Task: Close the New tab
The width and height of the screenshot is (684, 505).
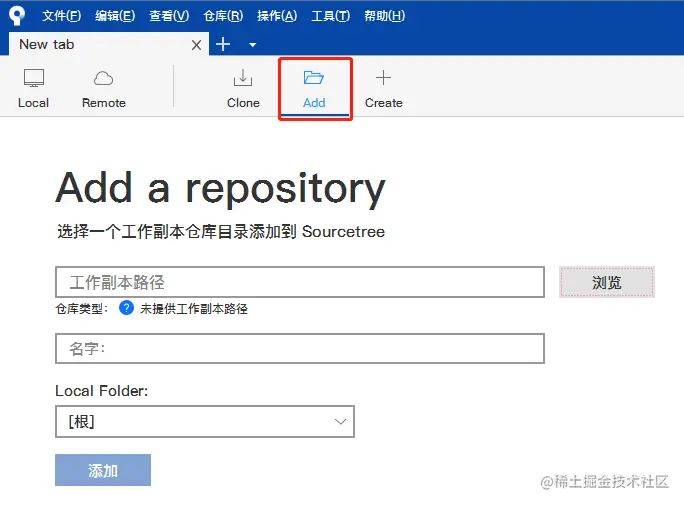Action: click(x=196, y=44)
